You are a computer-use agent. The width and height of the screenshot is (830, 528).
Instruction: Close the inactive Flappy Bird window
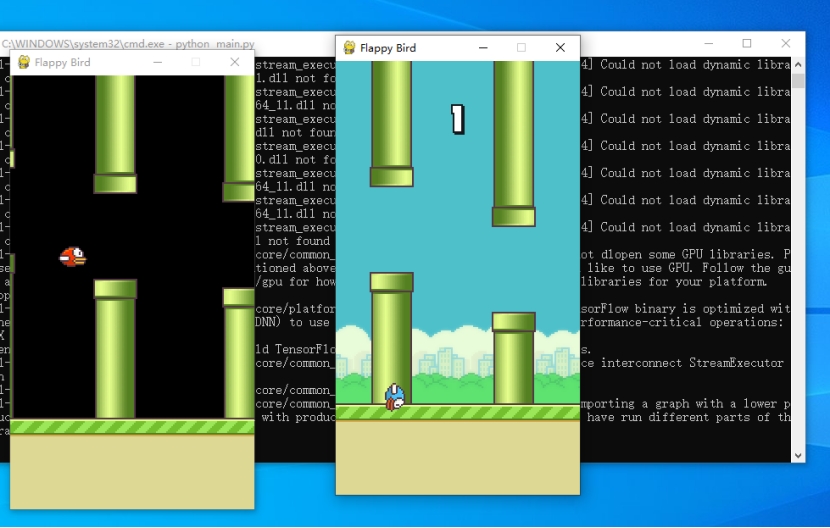pyautogui.click(x=234, y=62)
